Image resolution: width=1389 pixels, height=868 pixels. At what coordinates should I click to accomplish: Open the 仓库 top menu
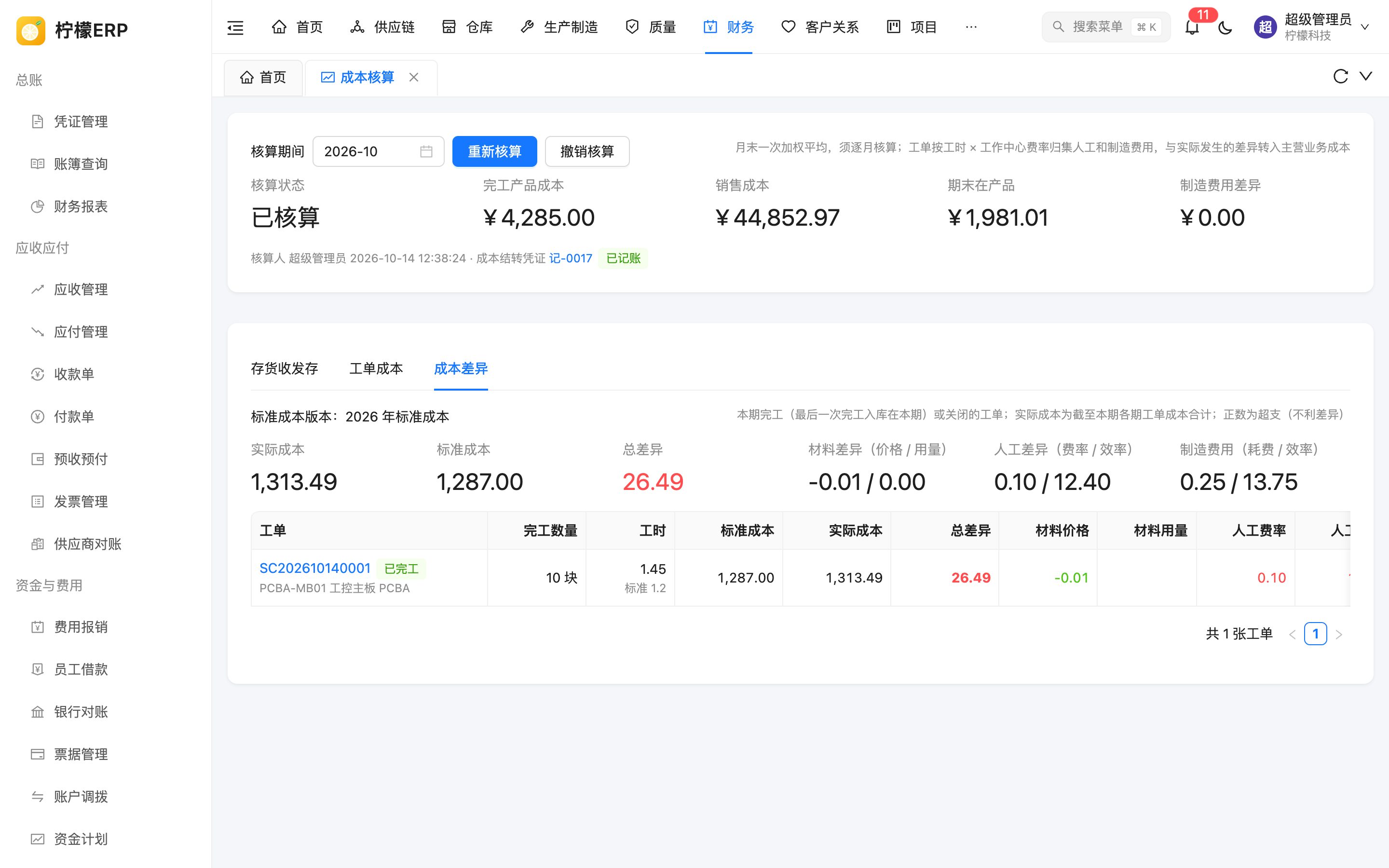(467, 27)
